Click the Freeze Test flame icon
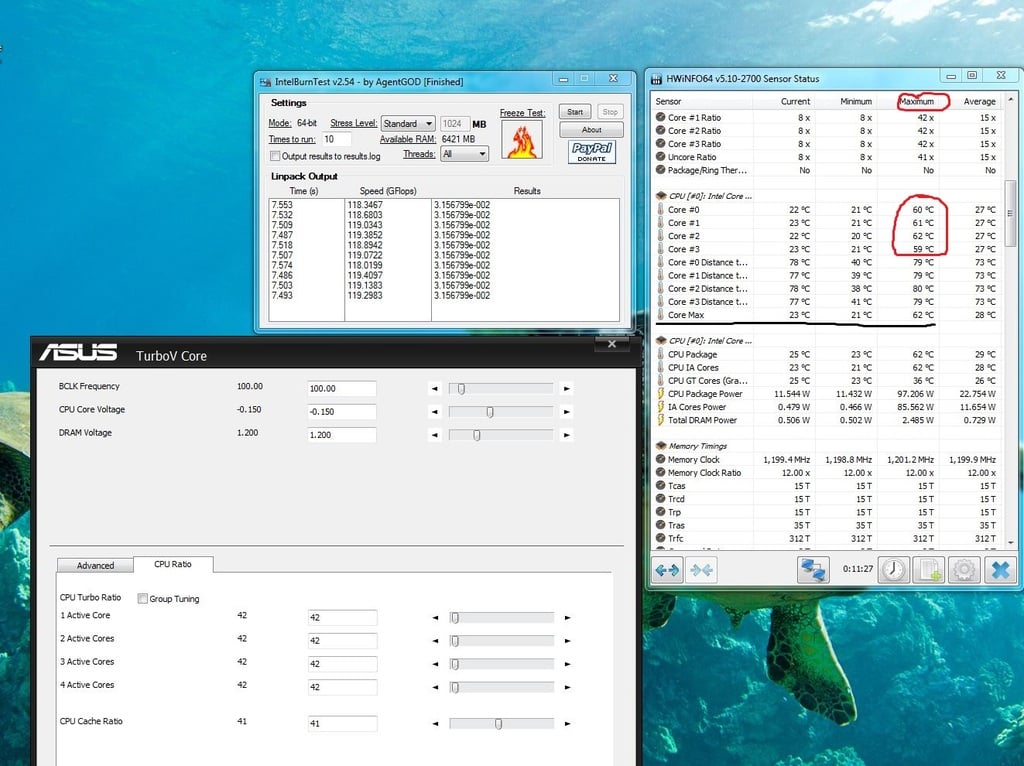Image resolution: width=1024 pixels, height=766 pixels. pos(522,139)
